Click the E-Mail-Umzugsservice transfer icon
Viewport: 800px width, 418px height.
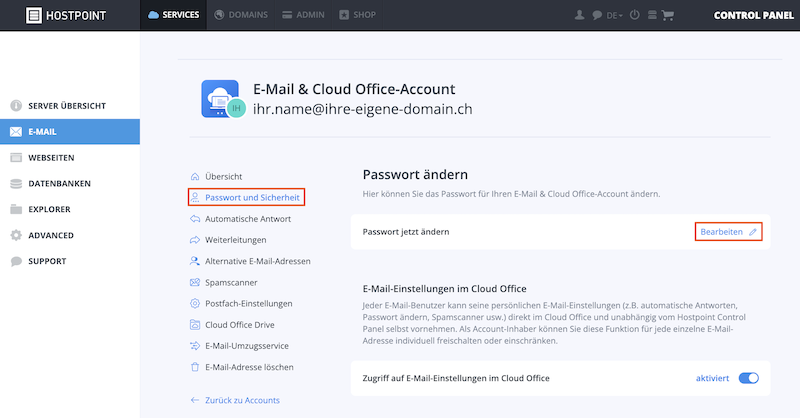pyautogui.click(x=195, y=346)
